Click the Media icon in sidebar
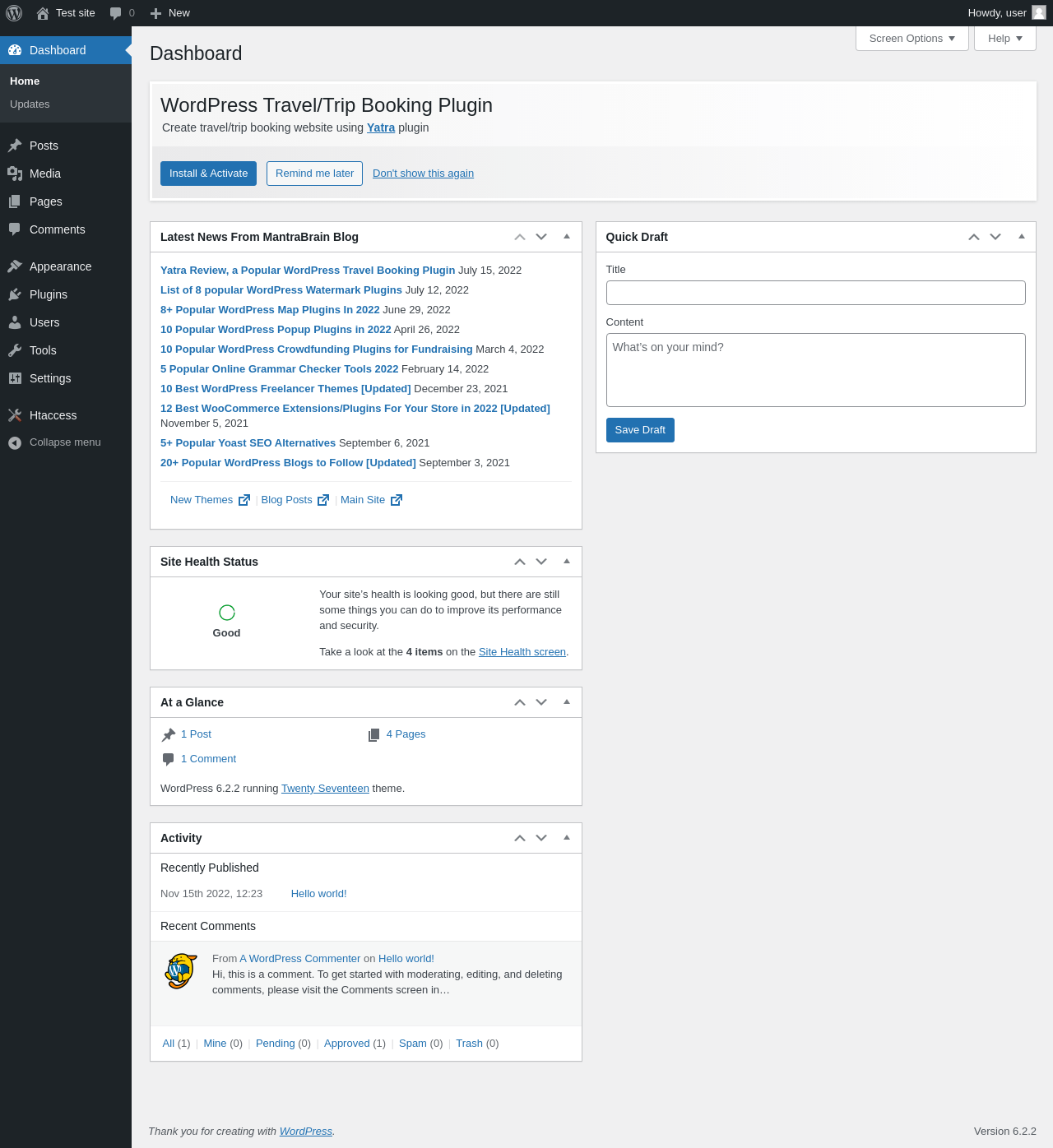The width and height of the screenshot is (1053, 1148). [x=15, y=174]
